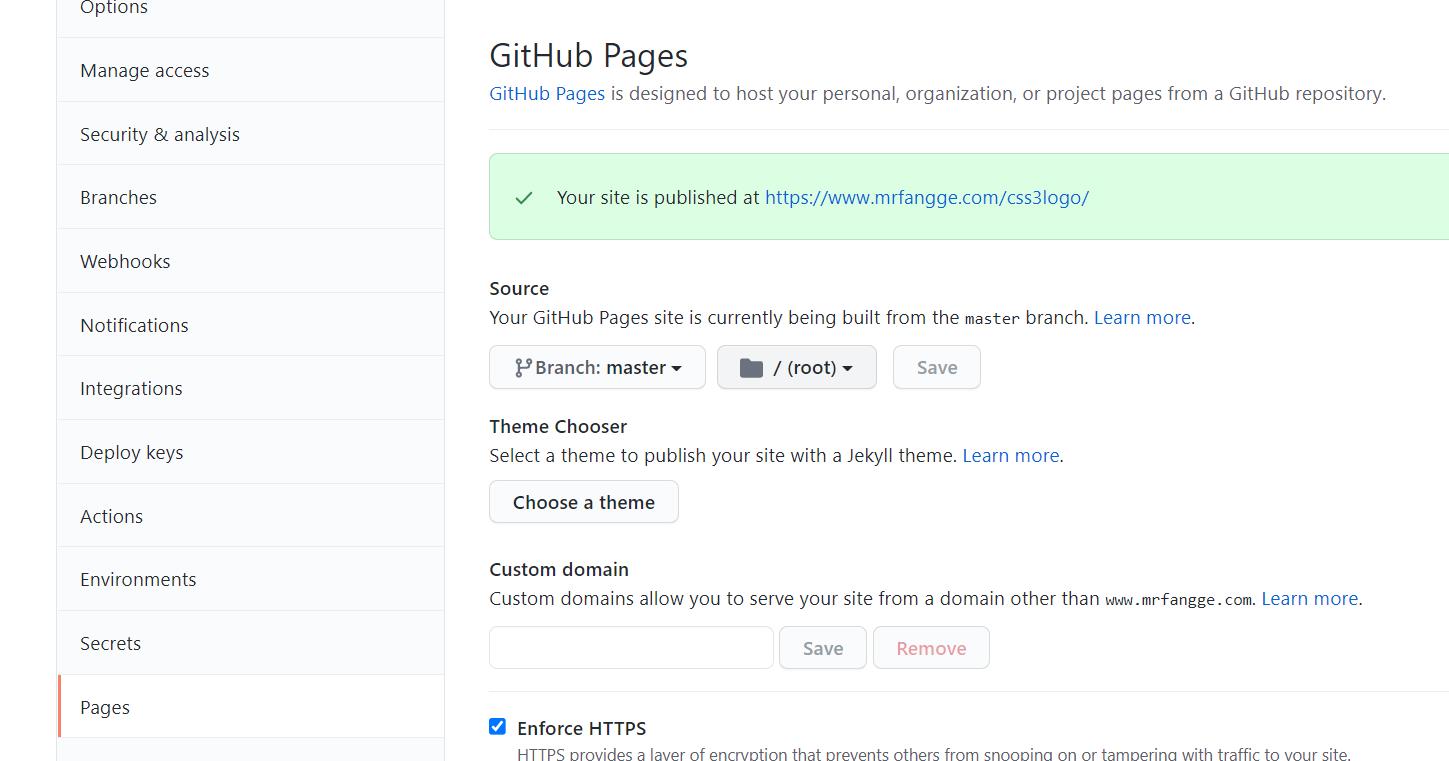Open Manage access settings
This screenshot has width=1449, height=761.
[x=251, y=70]
